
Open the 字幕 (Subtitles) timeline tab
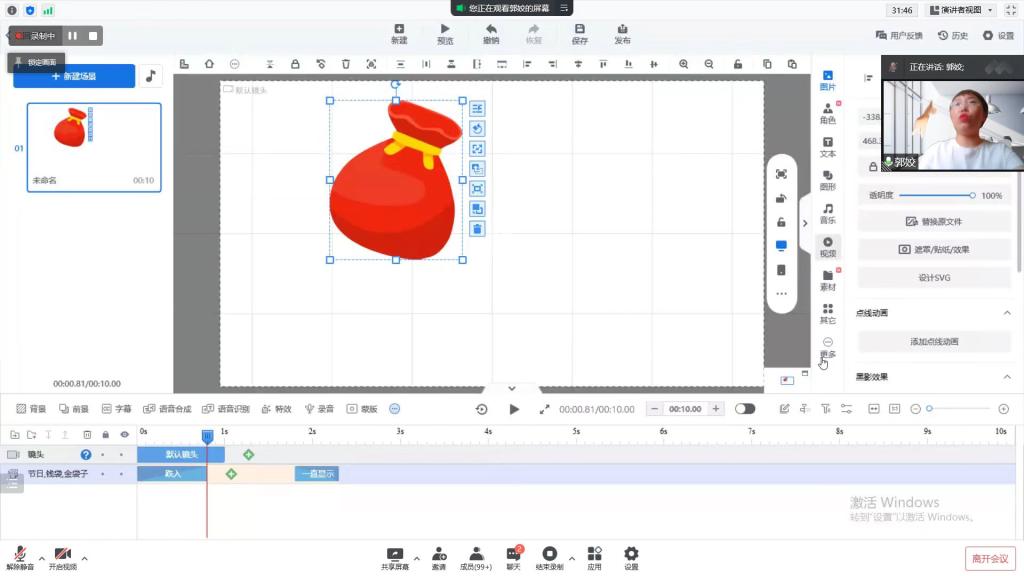(x=116, y=409)
